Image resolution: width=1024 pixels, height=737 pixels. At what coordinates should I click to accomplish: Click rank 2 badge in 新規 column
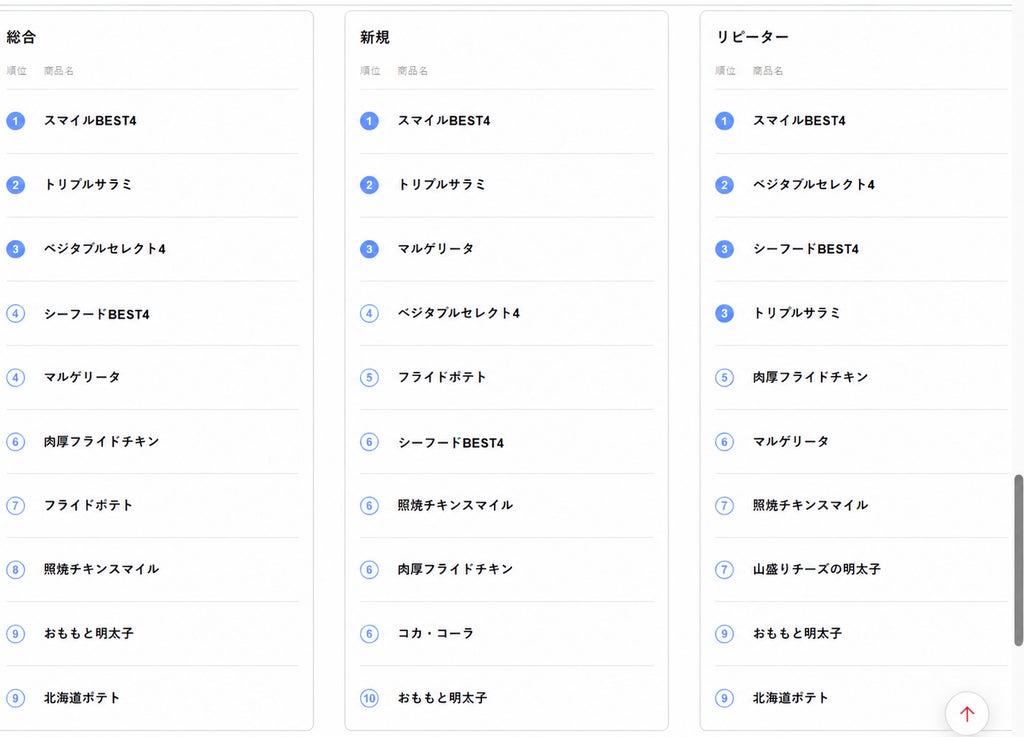pyautogui.click(x=369, y=185)
